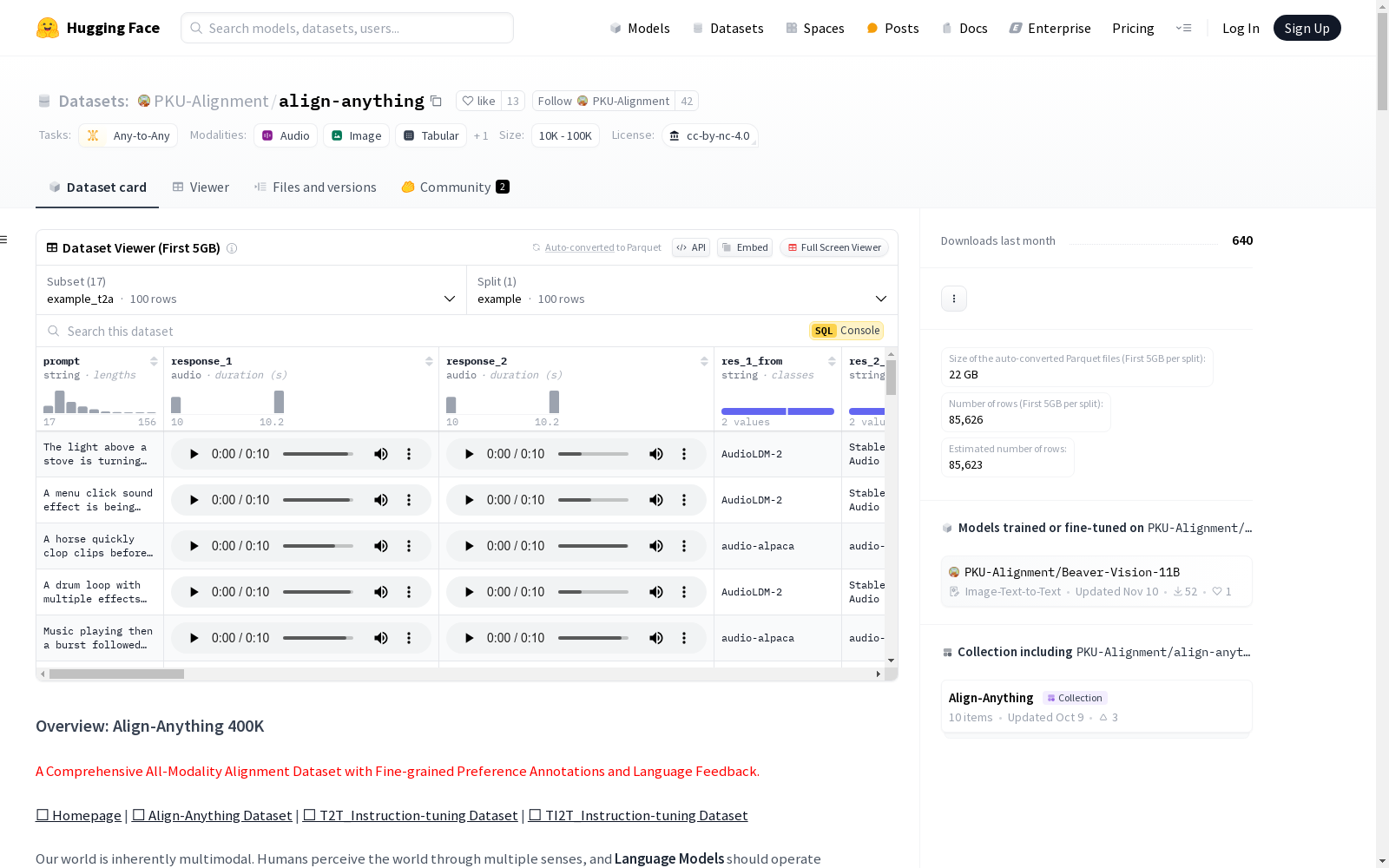Screen dimensions: 1389x868
Task: Play response_1 audio for the stove prompt
Action: [x=194, y=454]
